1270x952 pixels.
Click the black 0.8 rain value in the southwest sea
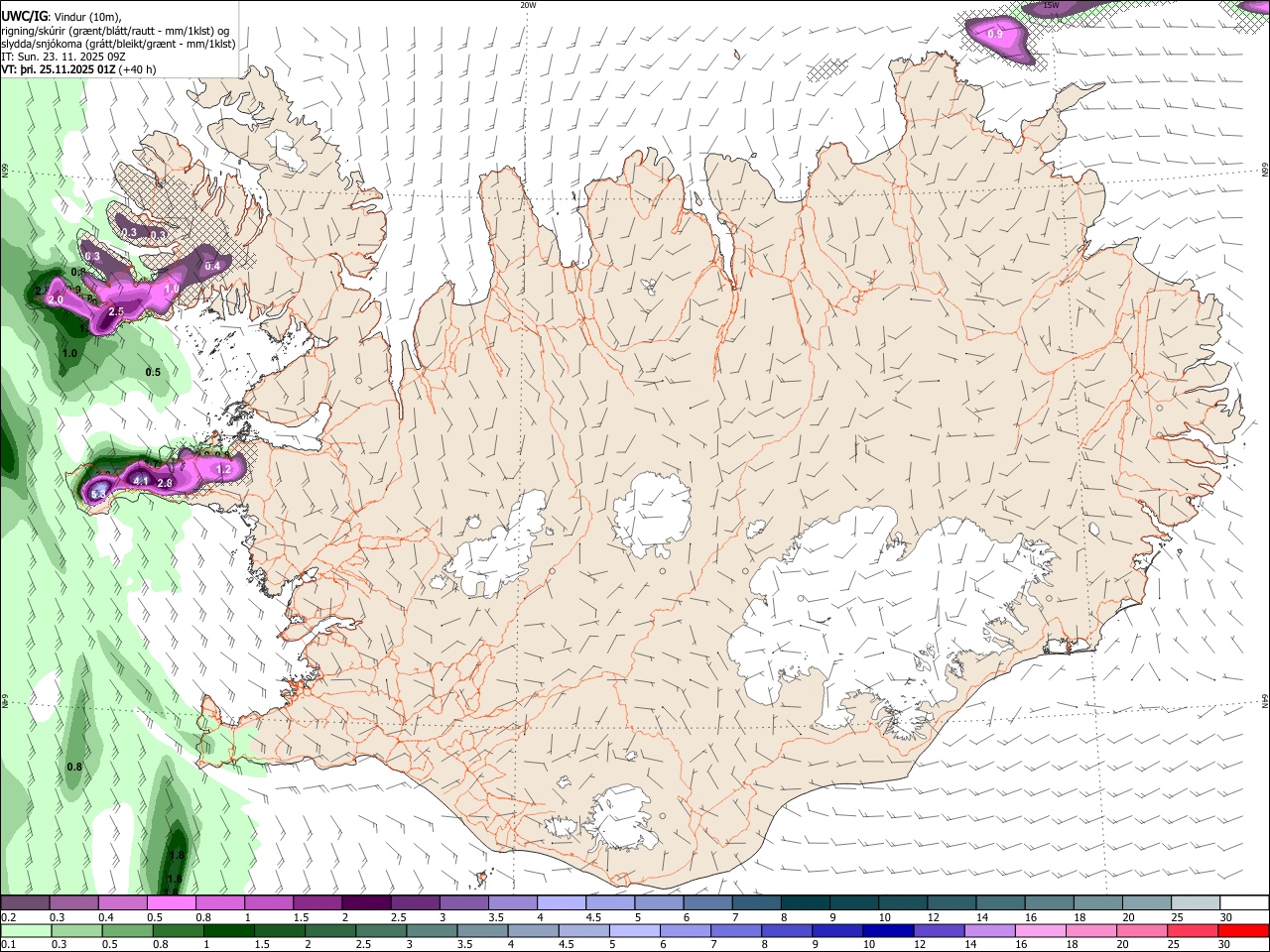point(74,767)
